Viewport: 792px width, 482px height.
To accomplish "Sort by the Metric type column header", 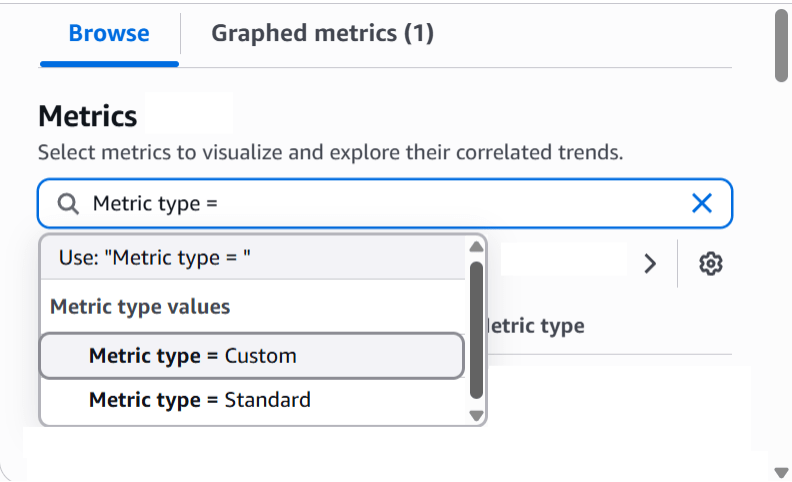I will [x=536, y=326].
